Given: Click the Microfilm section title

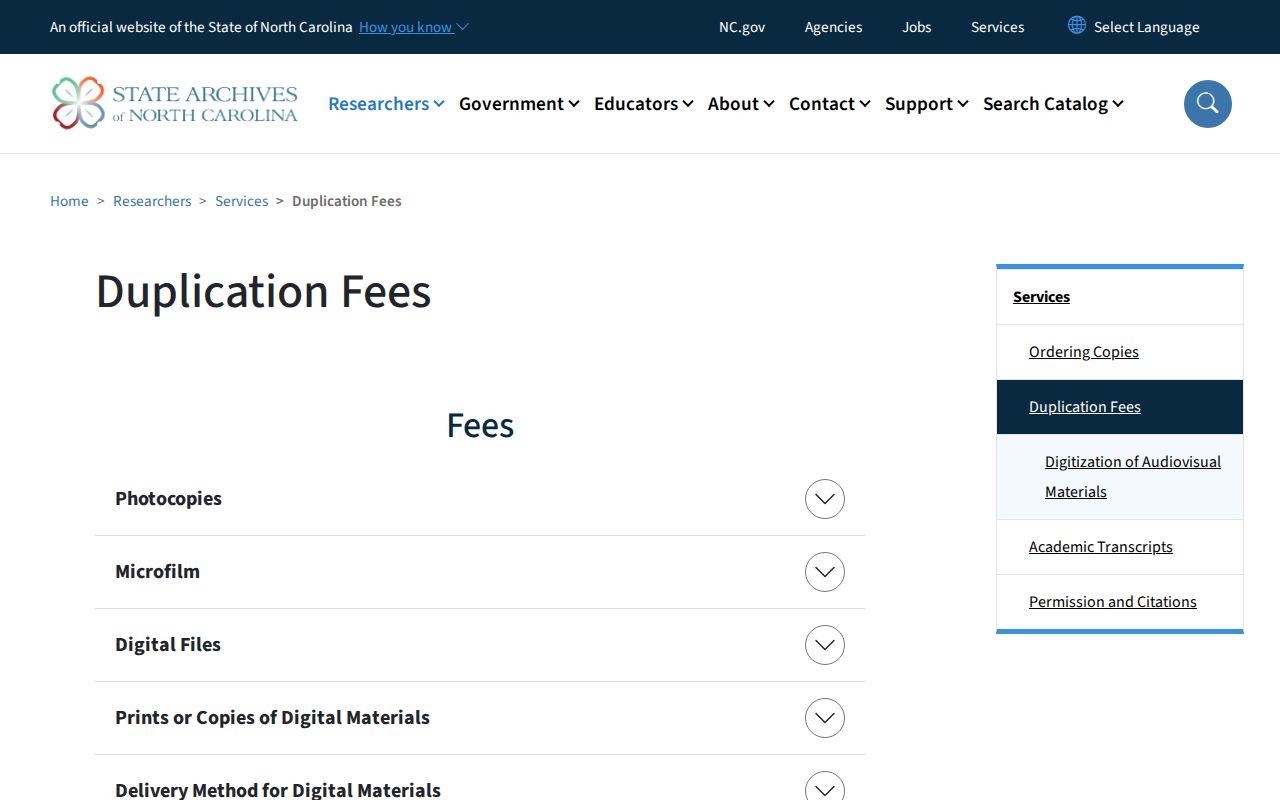Looking at the screenshot, I should pos(157,571).
